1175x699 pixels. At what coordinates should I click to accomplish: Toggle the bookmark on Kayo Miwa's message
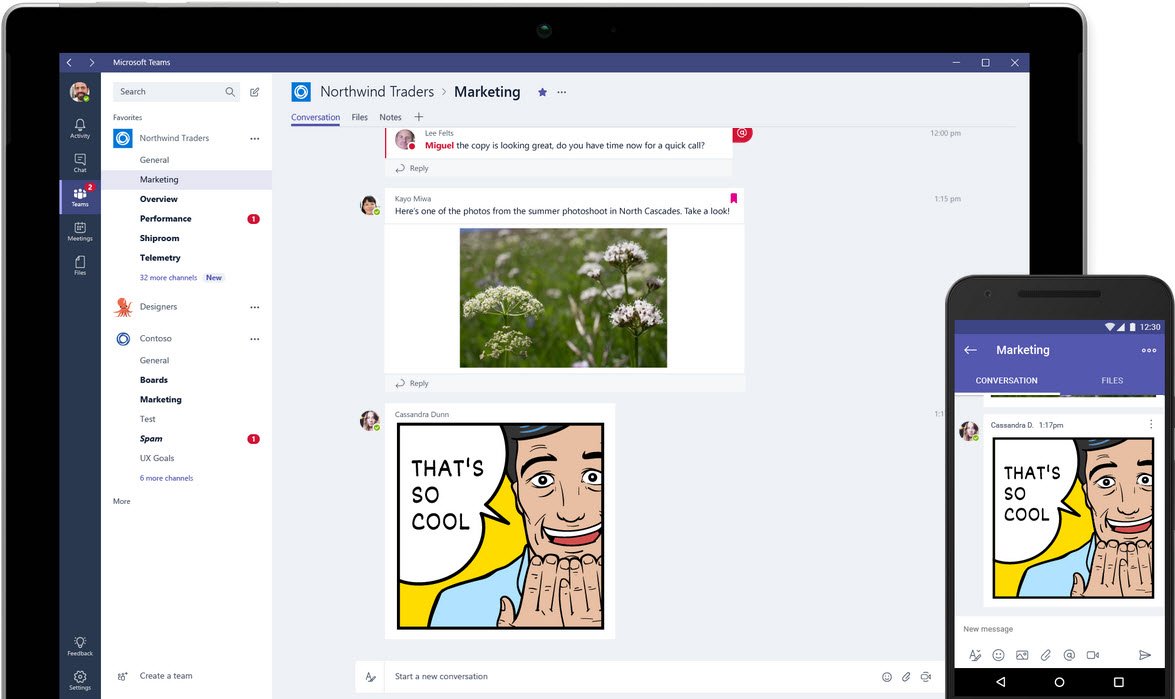click(x=733, y=198)
